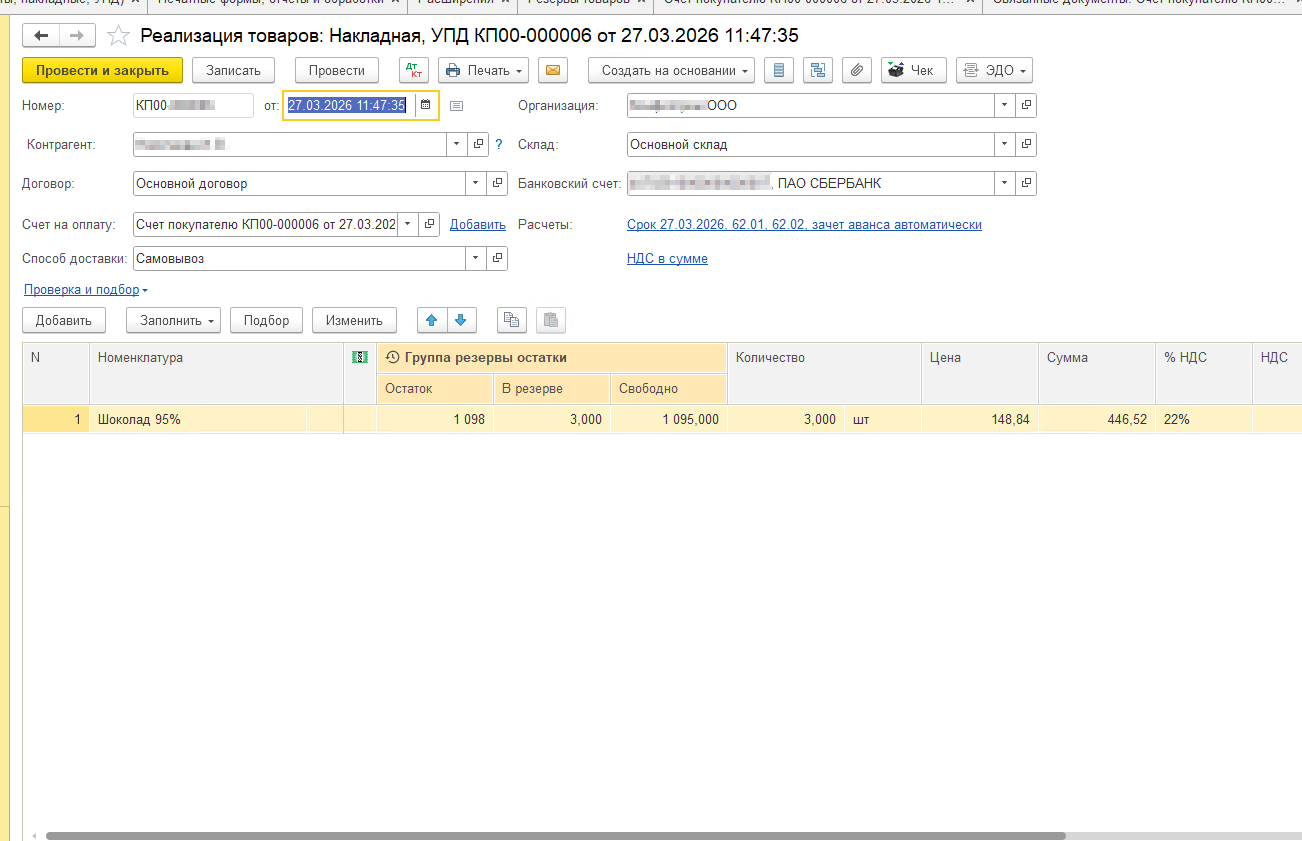The image size is (1302, 841).
Task: Click the Чек cash register button
Action: coord(913,70)
